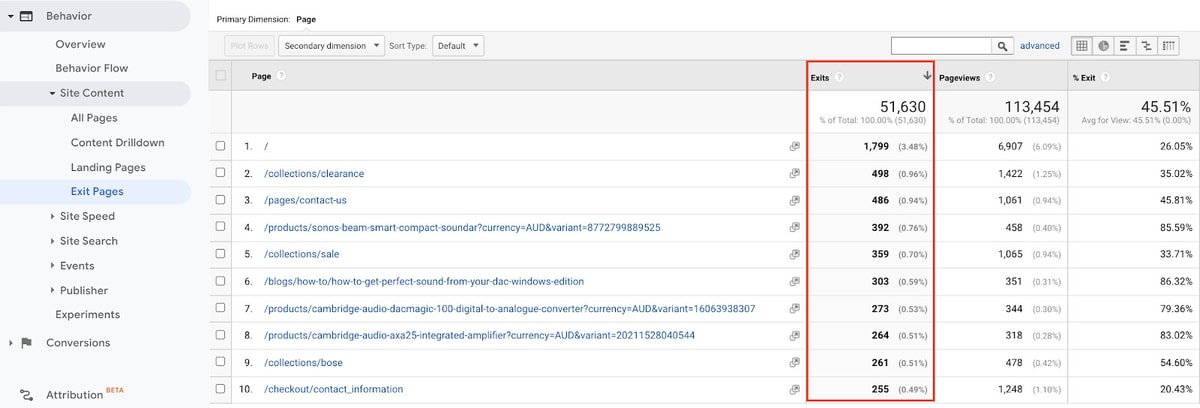The height and width of the screenshot is (408, 1200).
Task: Expand the Conversions section
Action: (x=9, y=343)
